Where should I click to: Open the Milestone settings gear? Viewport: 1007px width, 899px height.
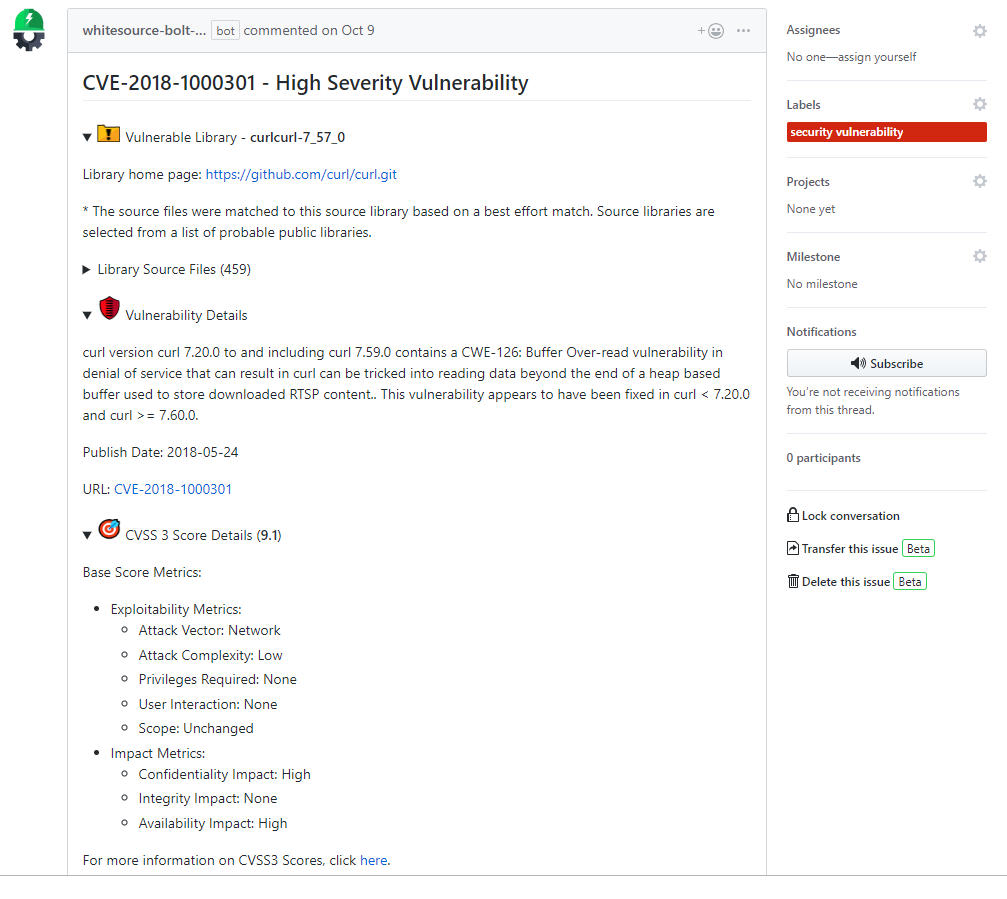tap(979, 256)
